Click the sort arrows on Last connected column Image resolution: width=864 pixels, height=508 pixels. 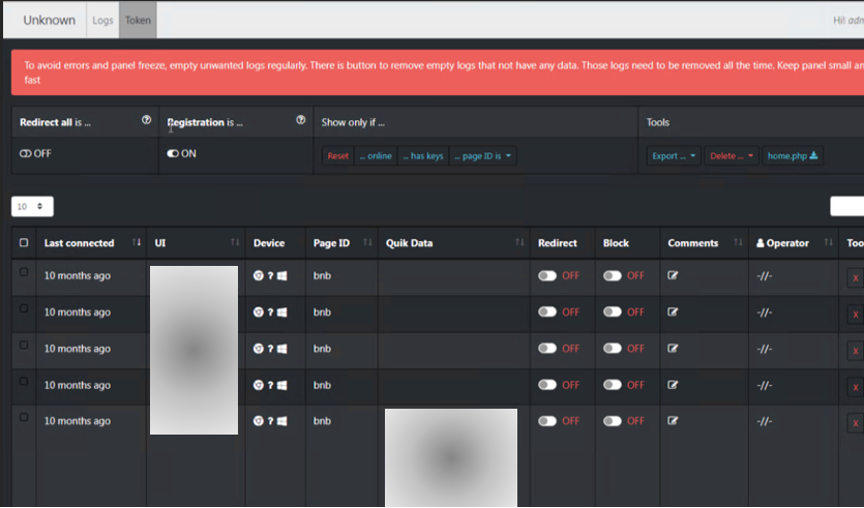pos(136,243)
